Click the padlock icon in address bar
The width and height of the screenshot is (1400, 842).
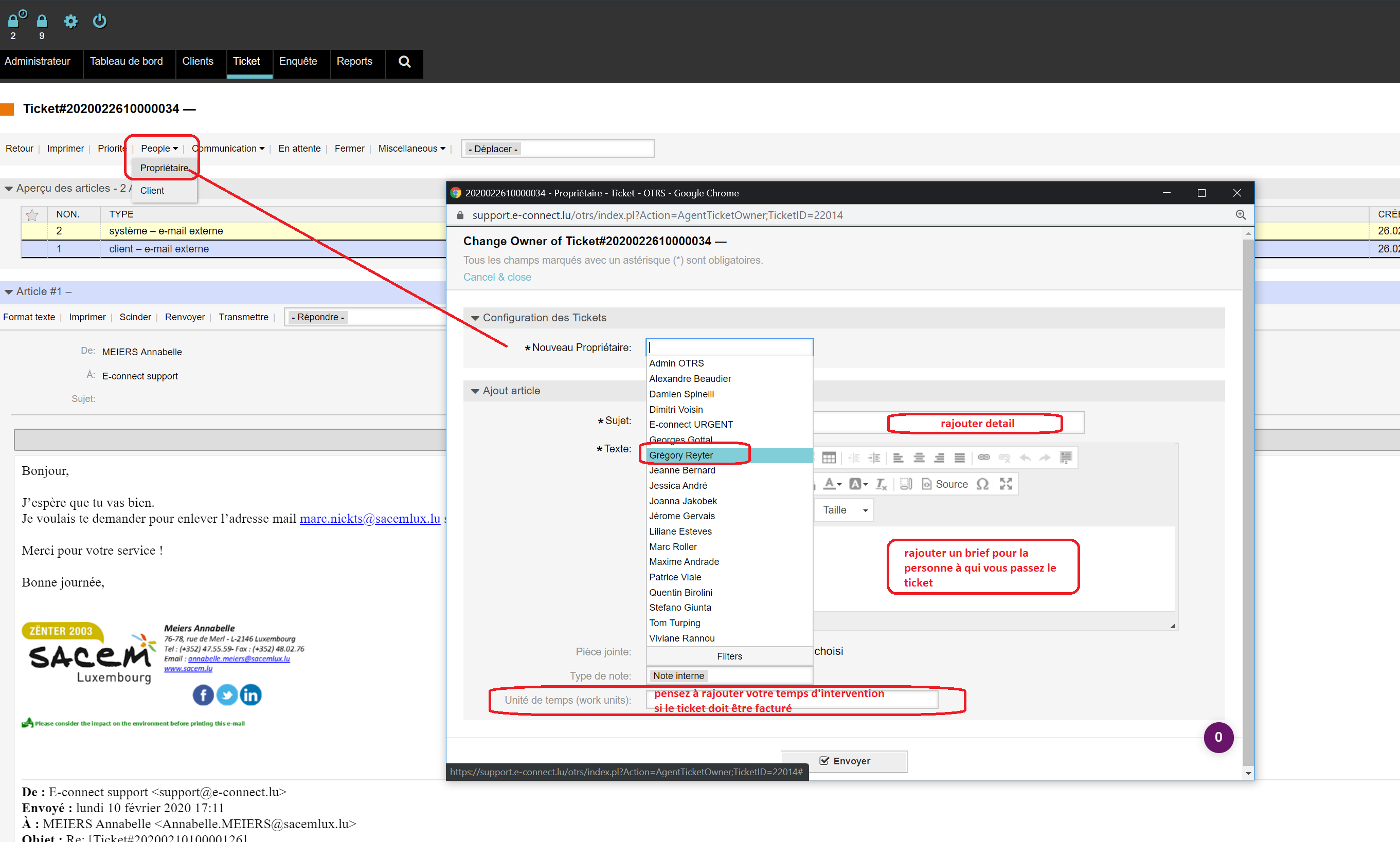click(x=460, y=215)
